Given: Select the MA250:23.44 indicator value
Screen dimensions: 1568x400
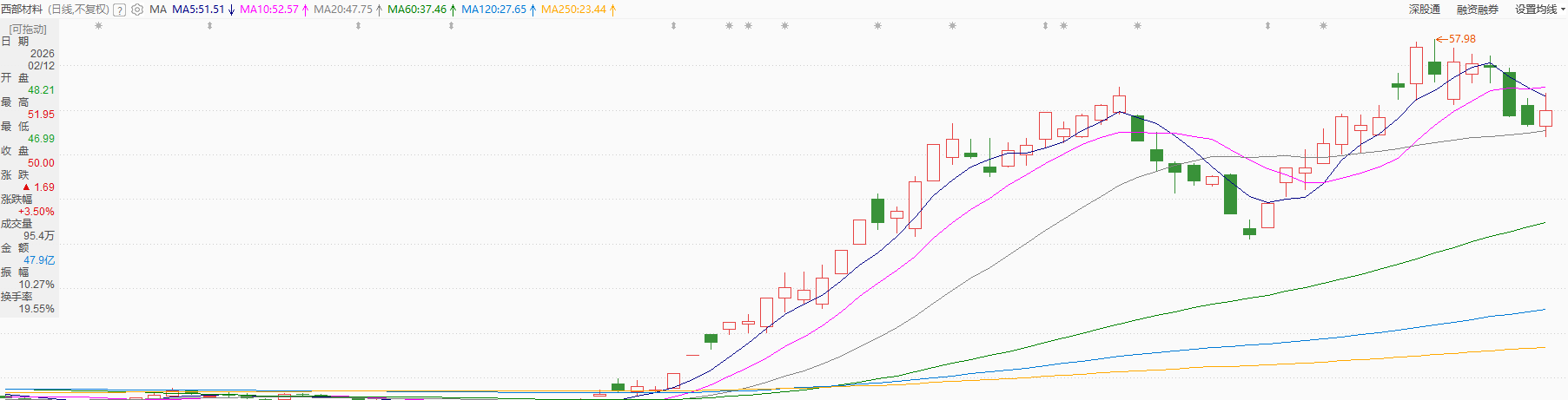Looking at the screenshot, I should (x=573, y=10).
